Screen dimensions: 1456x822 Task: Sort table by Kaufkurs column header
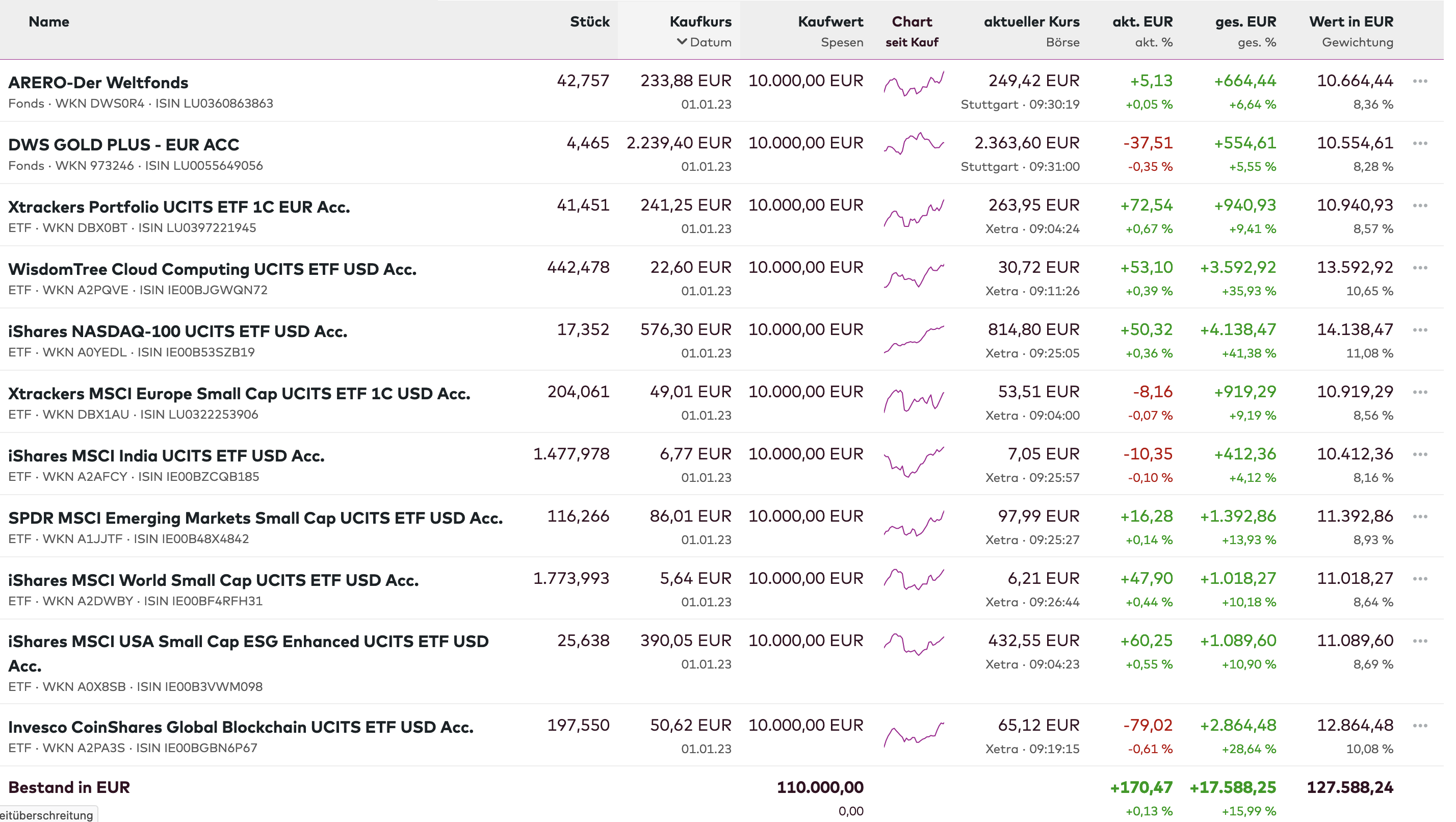coord(700,21)
